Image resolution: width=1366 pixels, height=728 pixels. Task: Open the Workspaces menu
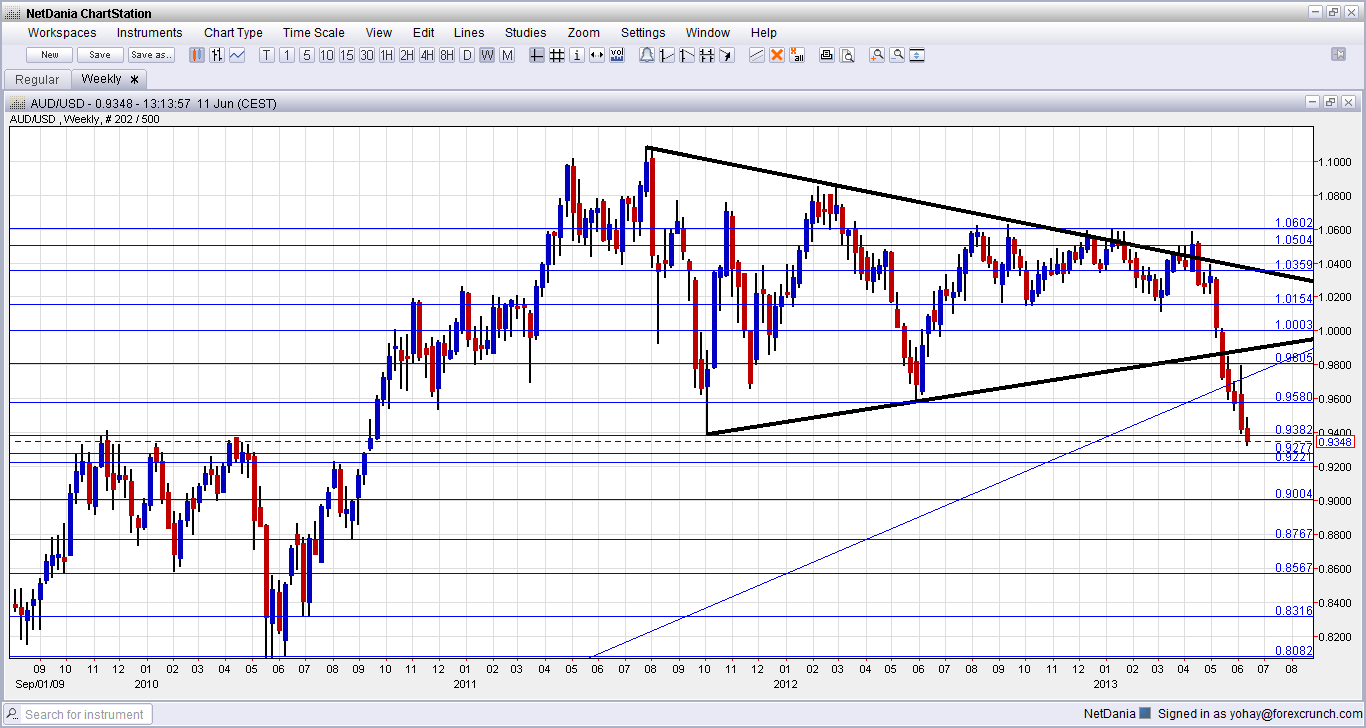tap(62, 33)
